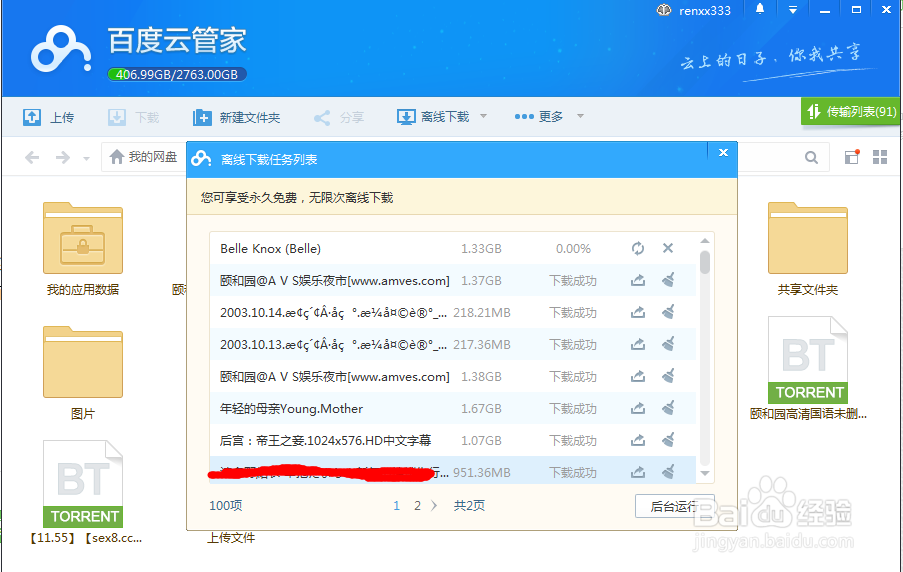The width and height of the screenshot is (903, 572).
Task: Open folder icon for 1.38GB 颐和园 task
Action: click(638, 376)
